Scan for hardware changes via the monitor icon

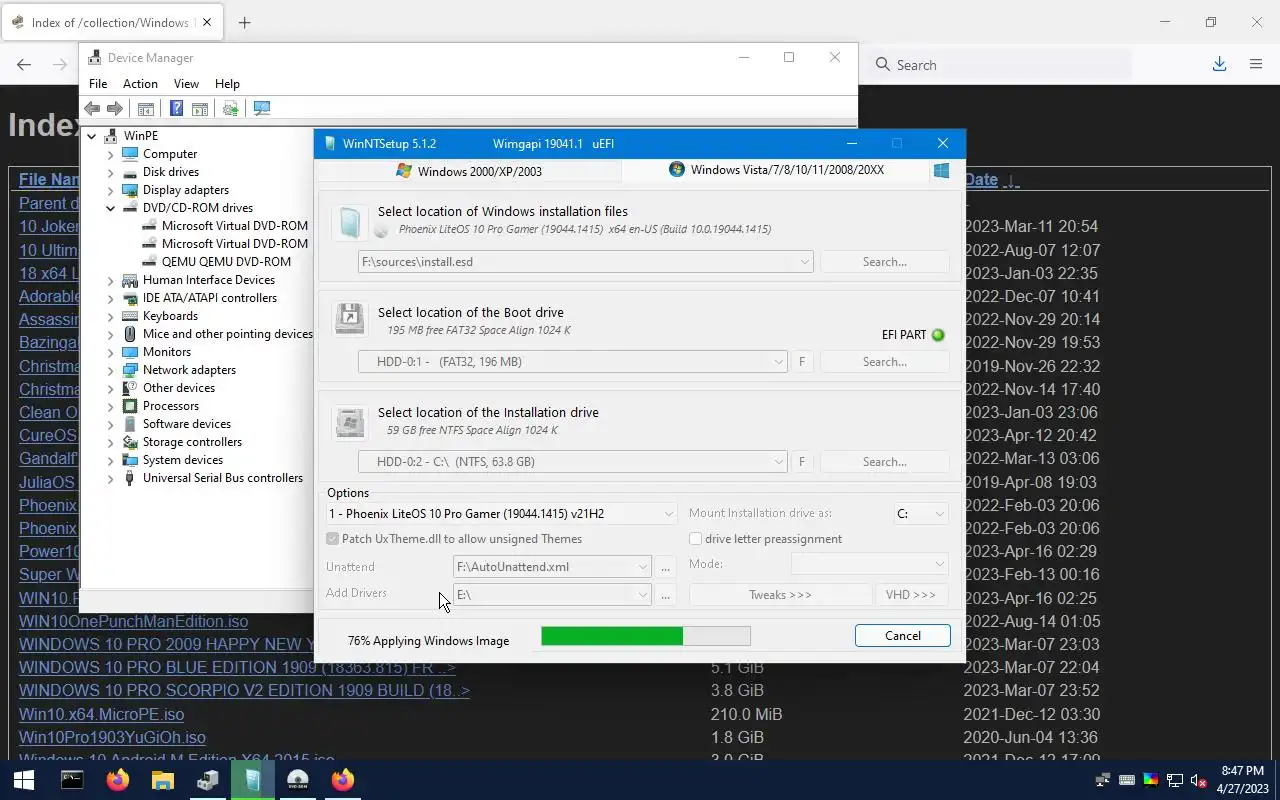262,108
